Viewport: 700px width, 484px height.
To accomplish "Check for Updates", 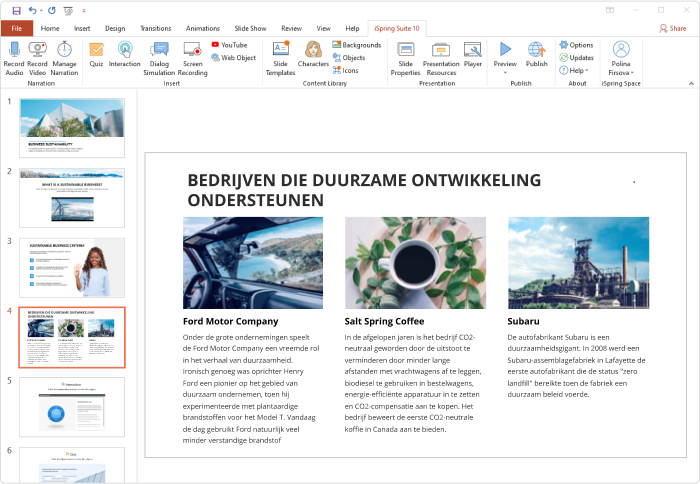I will 576,58.
